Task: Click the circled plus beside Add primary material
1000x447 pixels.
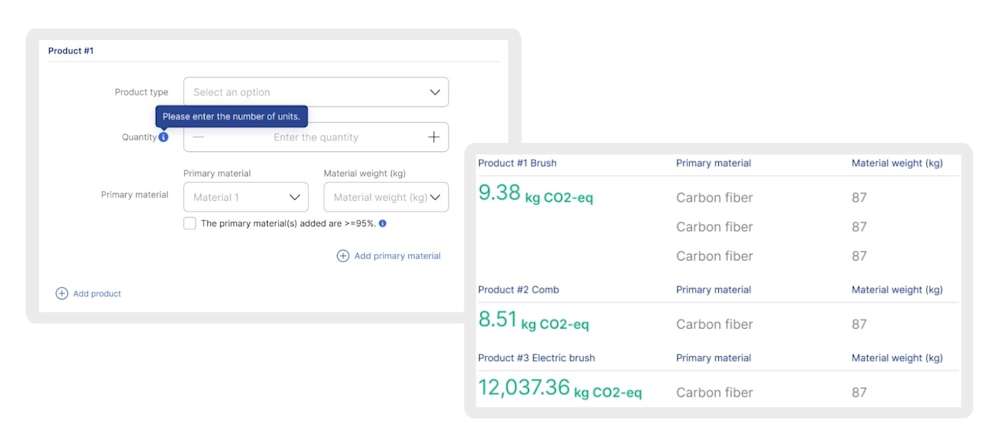Action: click(343, 256)
